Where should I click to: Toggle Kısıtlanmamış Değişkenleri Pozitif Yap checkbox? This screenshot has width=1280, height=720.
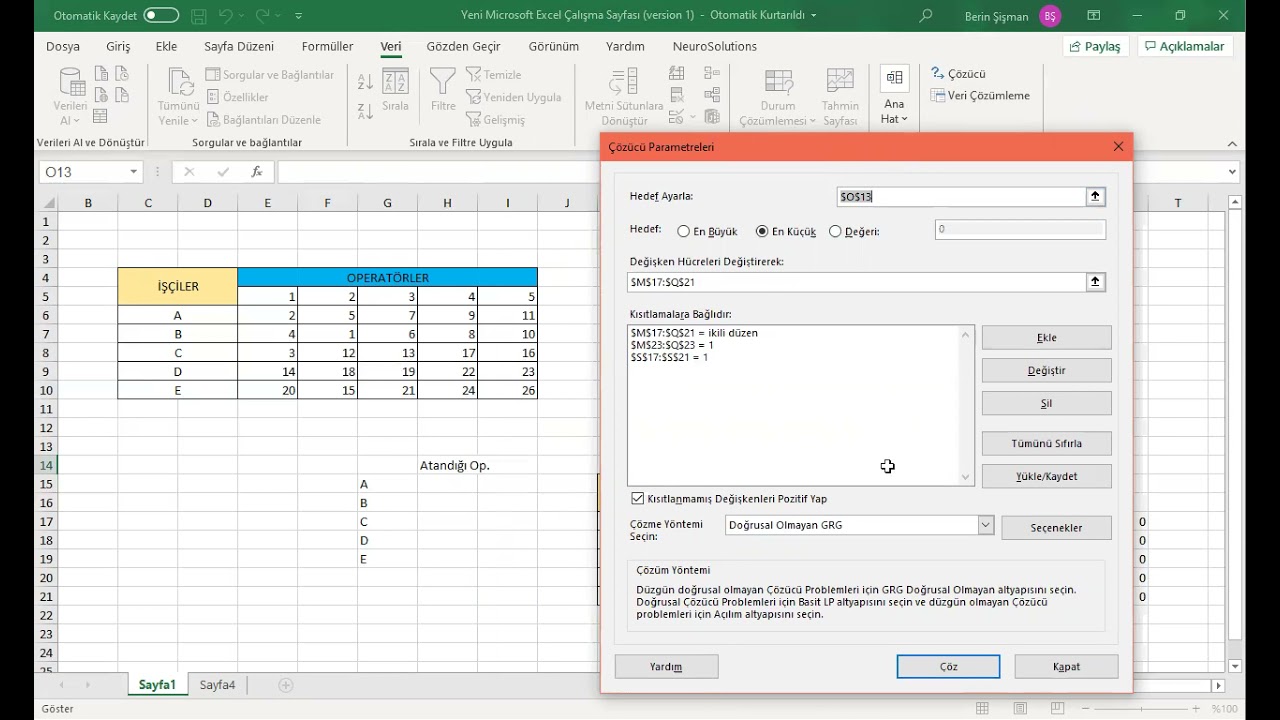(638, 498)
